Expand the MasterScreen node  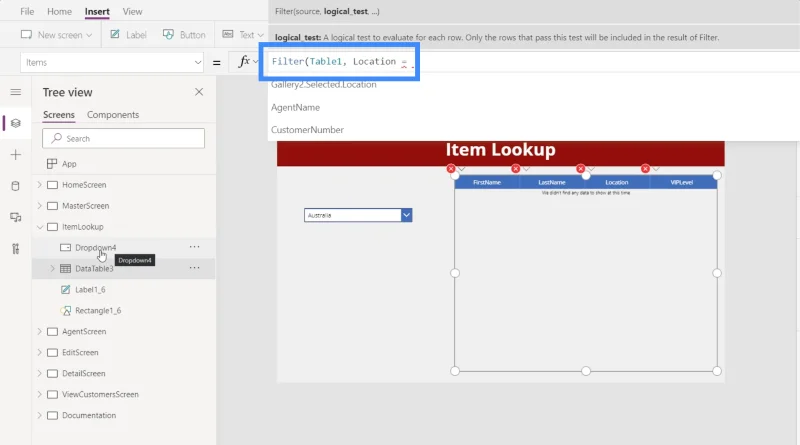click(x=40, y=206)
